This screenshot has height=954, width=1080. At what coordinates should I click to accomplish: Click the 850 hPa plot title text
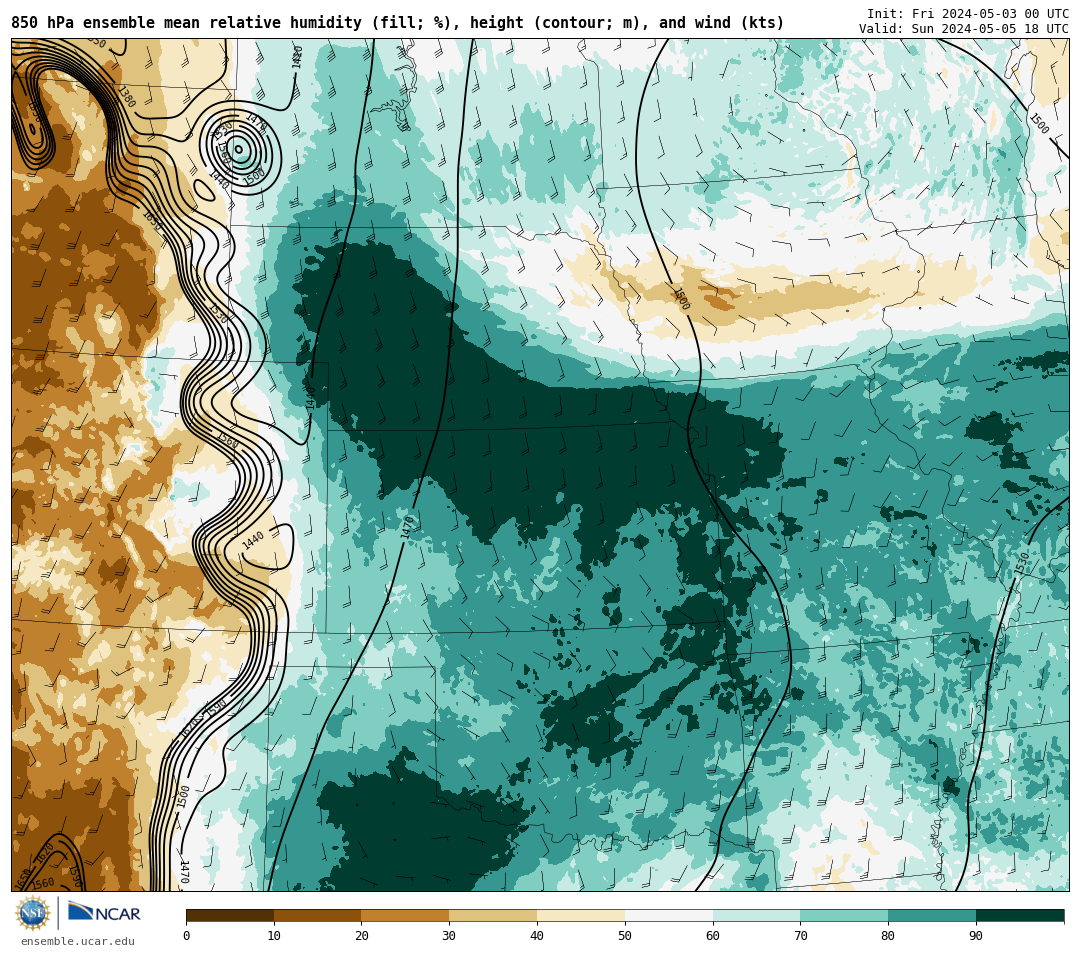click(x=397, y=23)
